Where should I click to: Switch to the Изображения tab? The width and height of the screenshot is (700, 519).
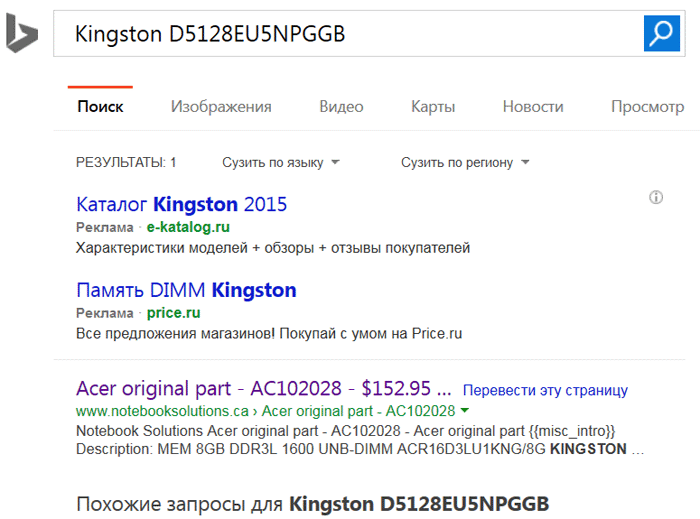(x=221, y=107)
